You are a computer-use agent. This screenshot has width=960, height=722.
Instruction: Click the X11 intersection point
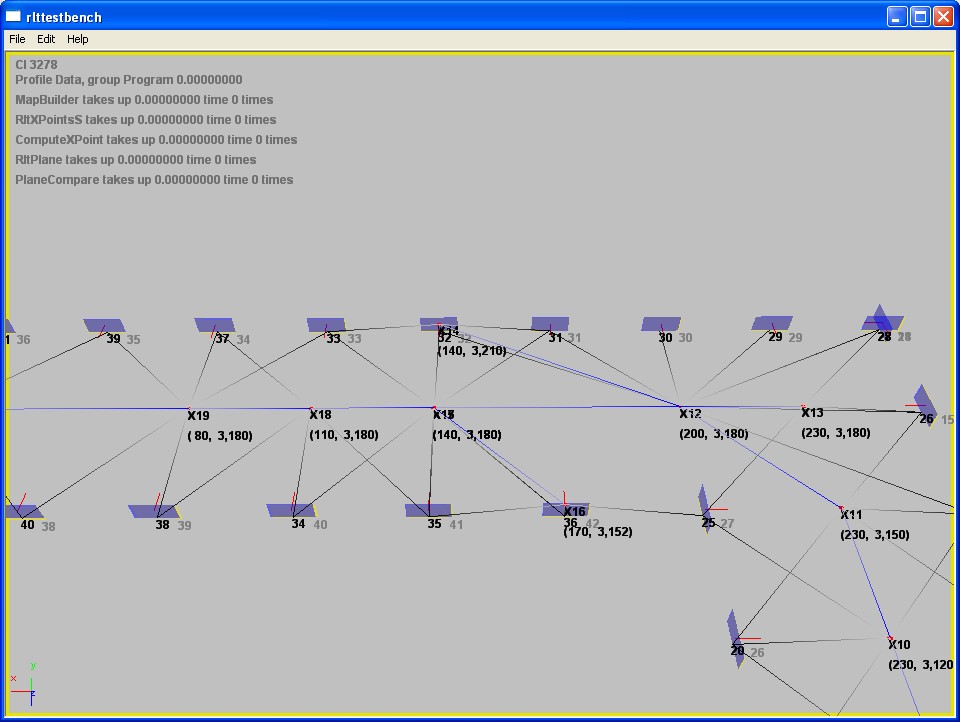click(x=841, y=508)
